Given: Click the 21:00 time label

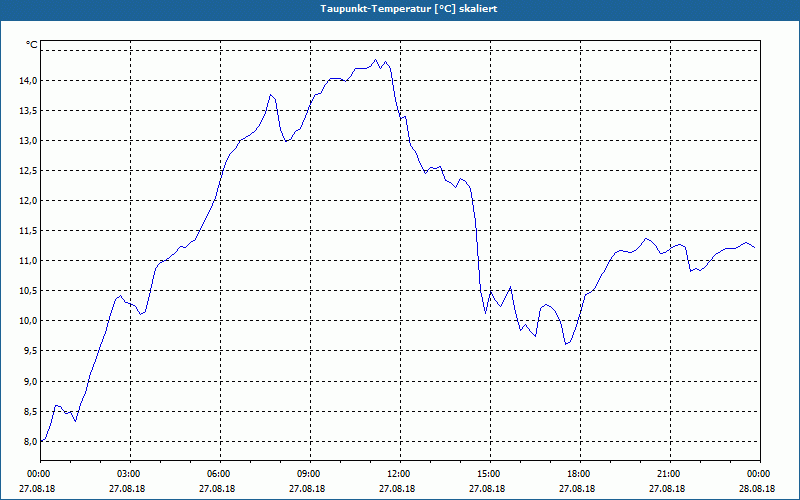Looking at the screenshot, I should pos(670,474).
